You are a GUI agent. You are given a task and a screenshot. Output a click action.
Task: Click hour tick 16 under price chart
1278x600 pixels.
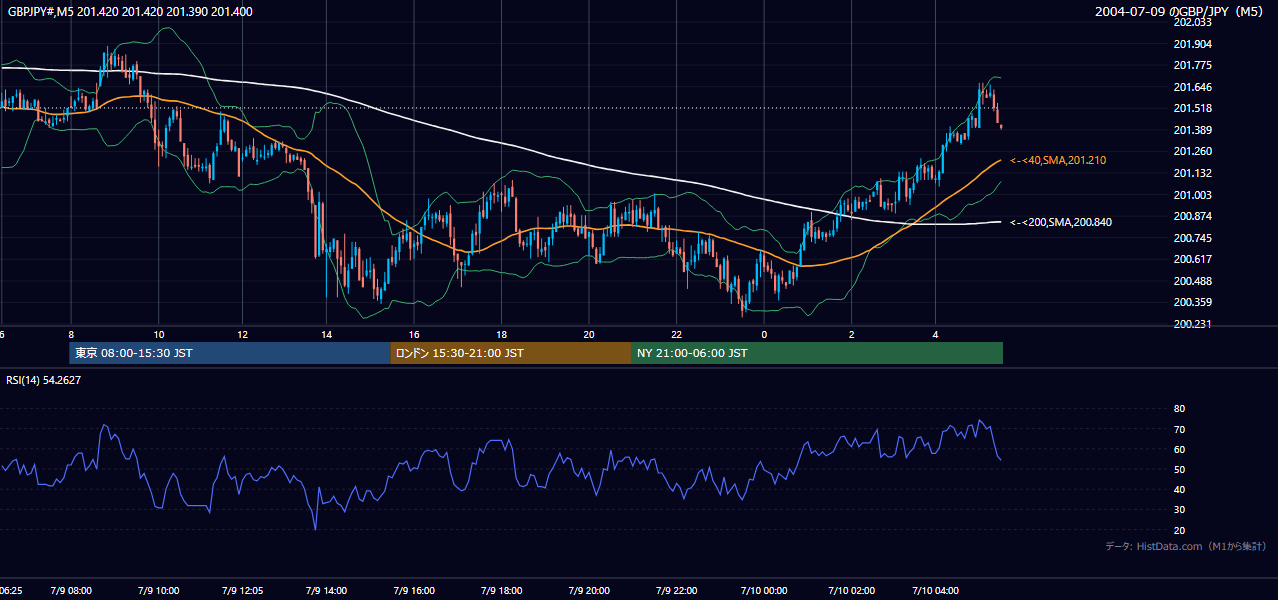coord(415,334)
